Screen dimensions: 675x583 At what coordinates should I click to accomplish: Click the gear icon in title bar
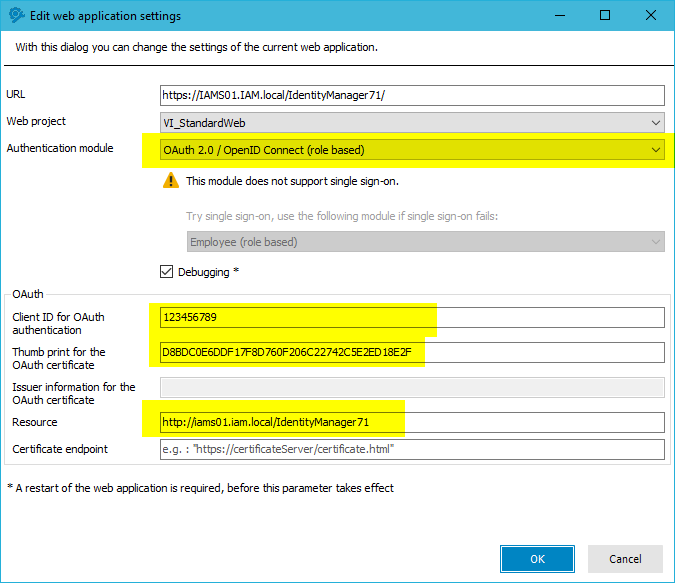(x=16, y=16)
